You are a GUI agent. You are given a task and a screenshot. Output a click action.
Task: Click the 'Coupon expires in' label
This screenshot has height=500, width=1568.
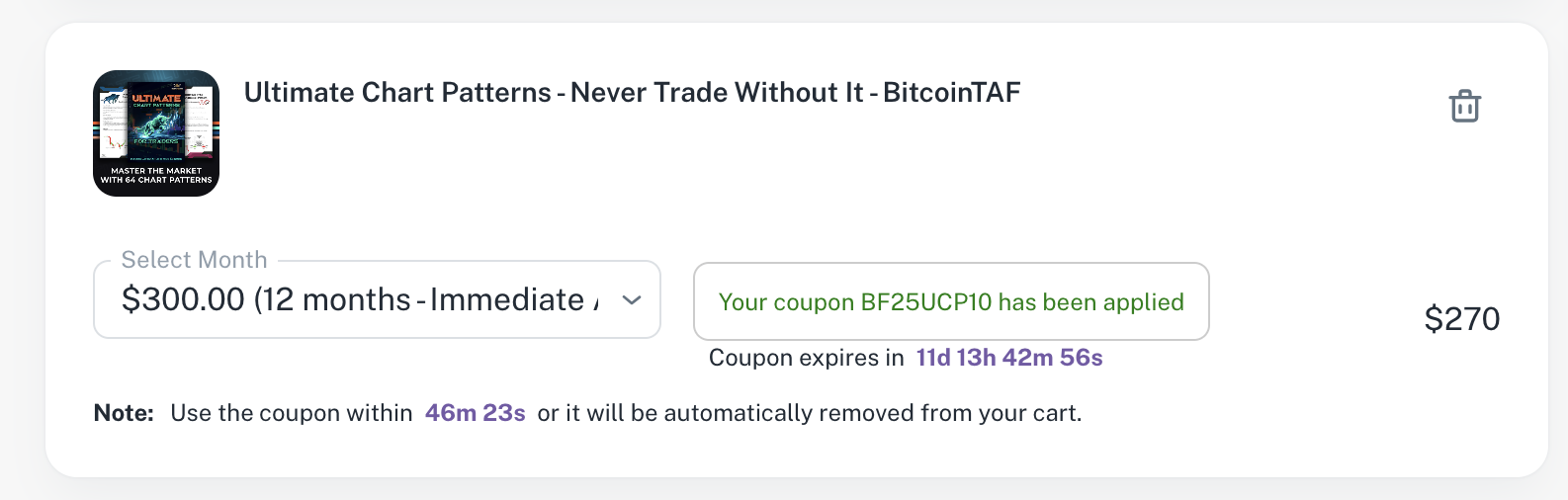807,358
